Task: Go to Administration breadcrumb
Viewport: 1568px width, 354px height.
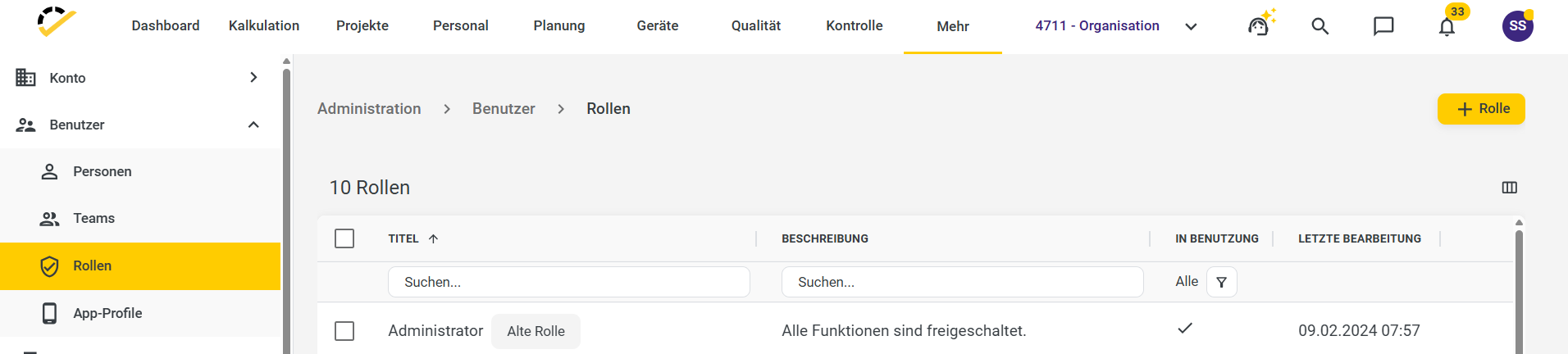Action: pyautogui.click(x=369, y=109)
